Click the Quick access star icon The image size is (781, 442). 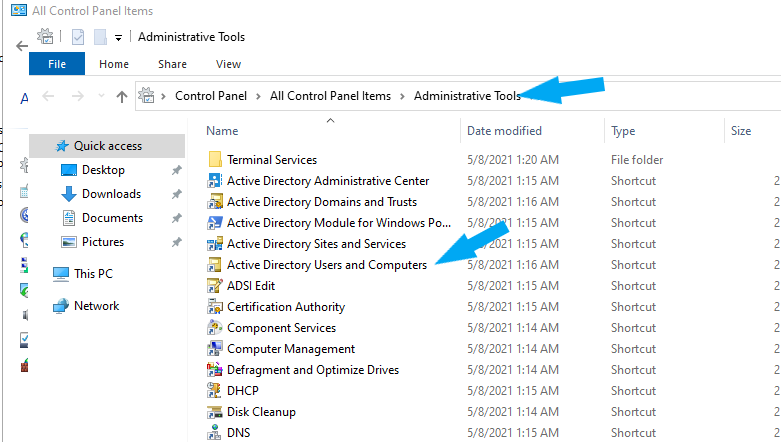[x=62, y=146]
